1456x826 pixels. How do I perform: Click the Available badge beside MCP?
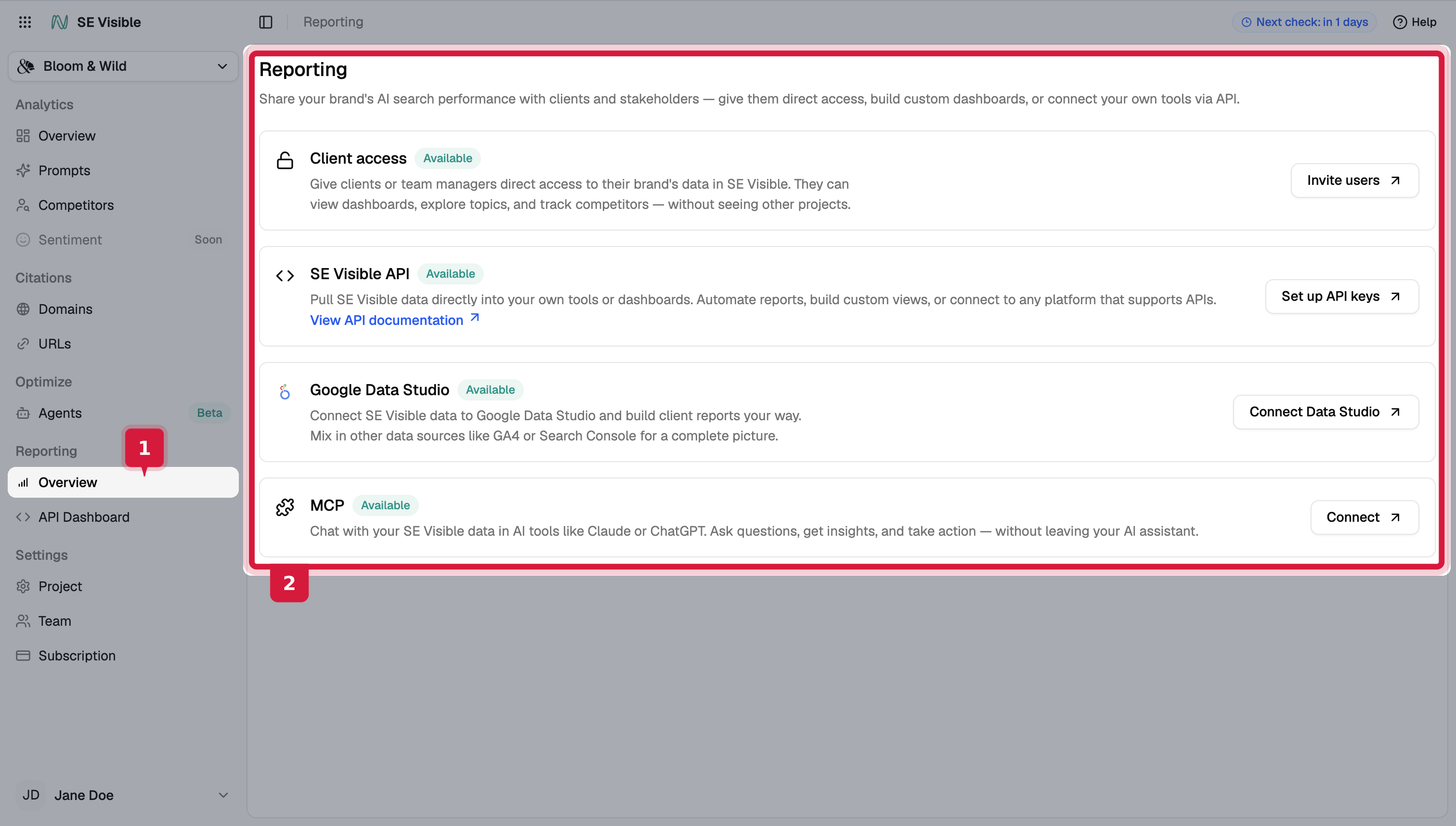(385, 505)
